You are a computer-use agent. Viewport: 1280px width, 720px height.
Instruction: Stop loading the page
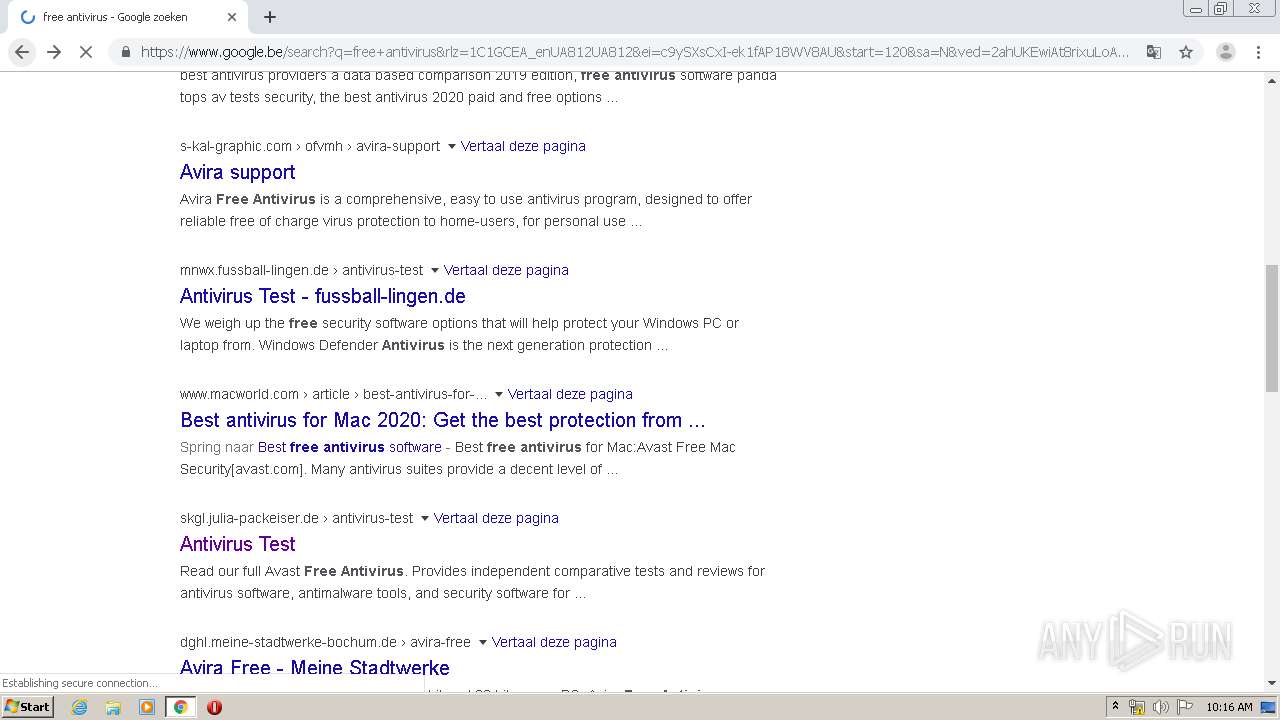pos(86,52)
